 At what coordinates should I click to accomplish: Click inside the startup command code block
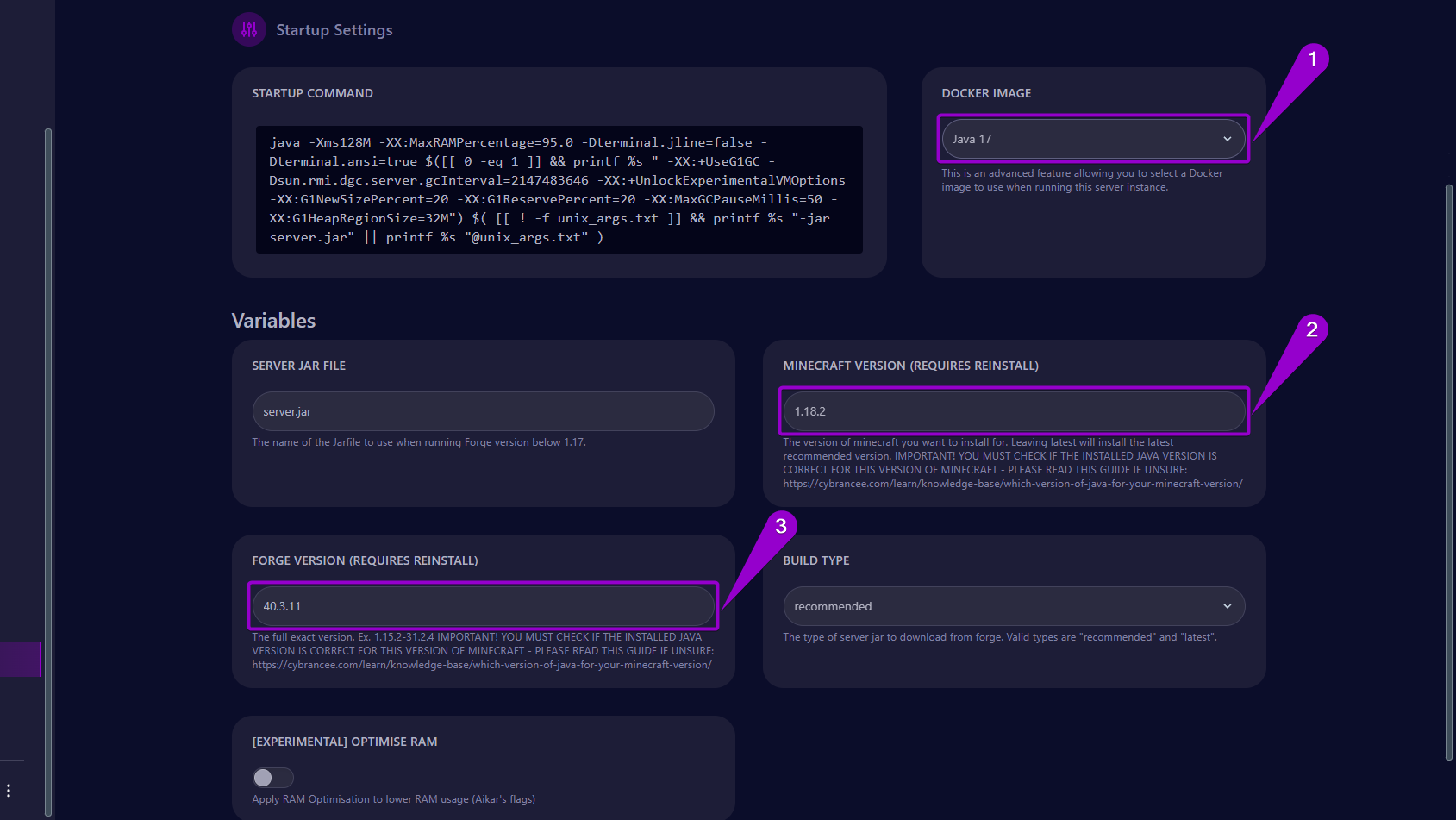point(559,190)
